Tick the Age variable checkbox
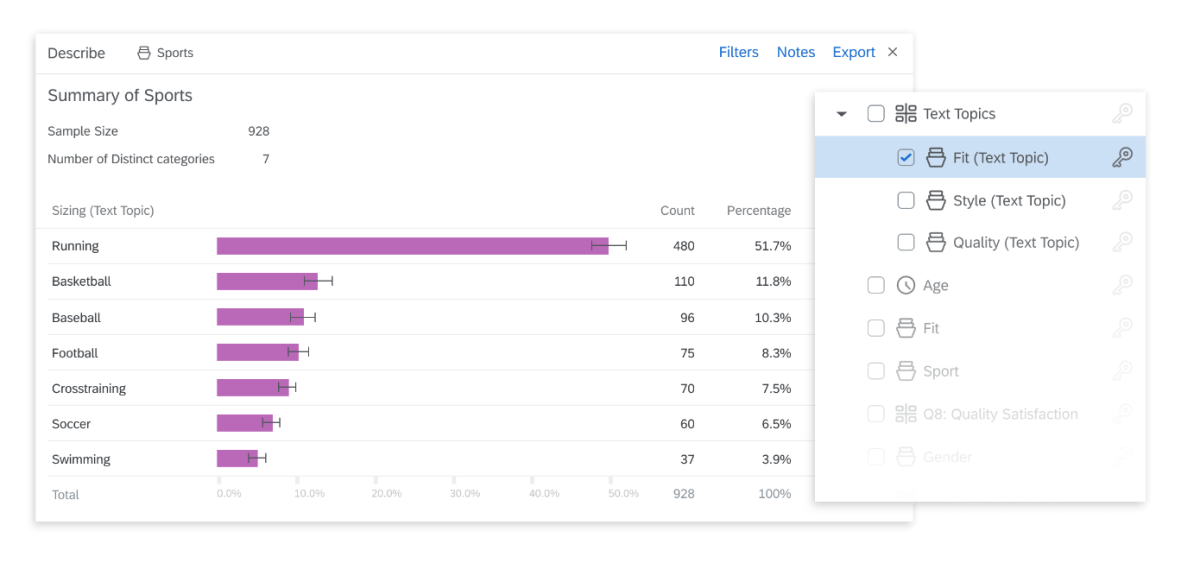 click(876, 285)
